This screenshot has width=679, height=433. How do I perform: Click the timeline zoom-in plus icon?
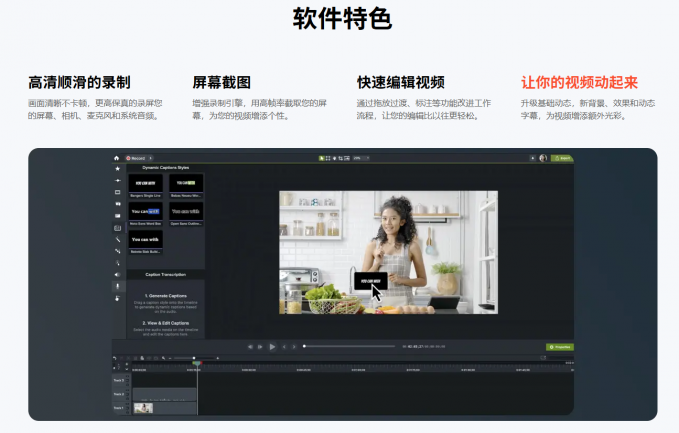coord(218,358)
